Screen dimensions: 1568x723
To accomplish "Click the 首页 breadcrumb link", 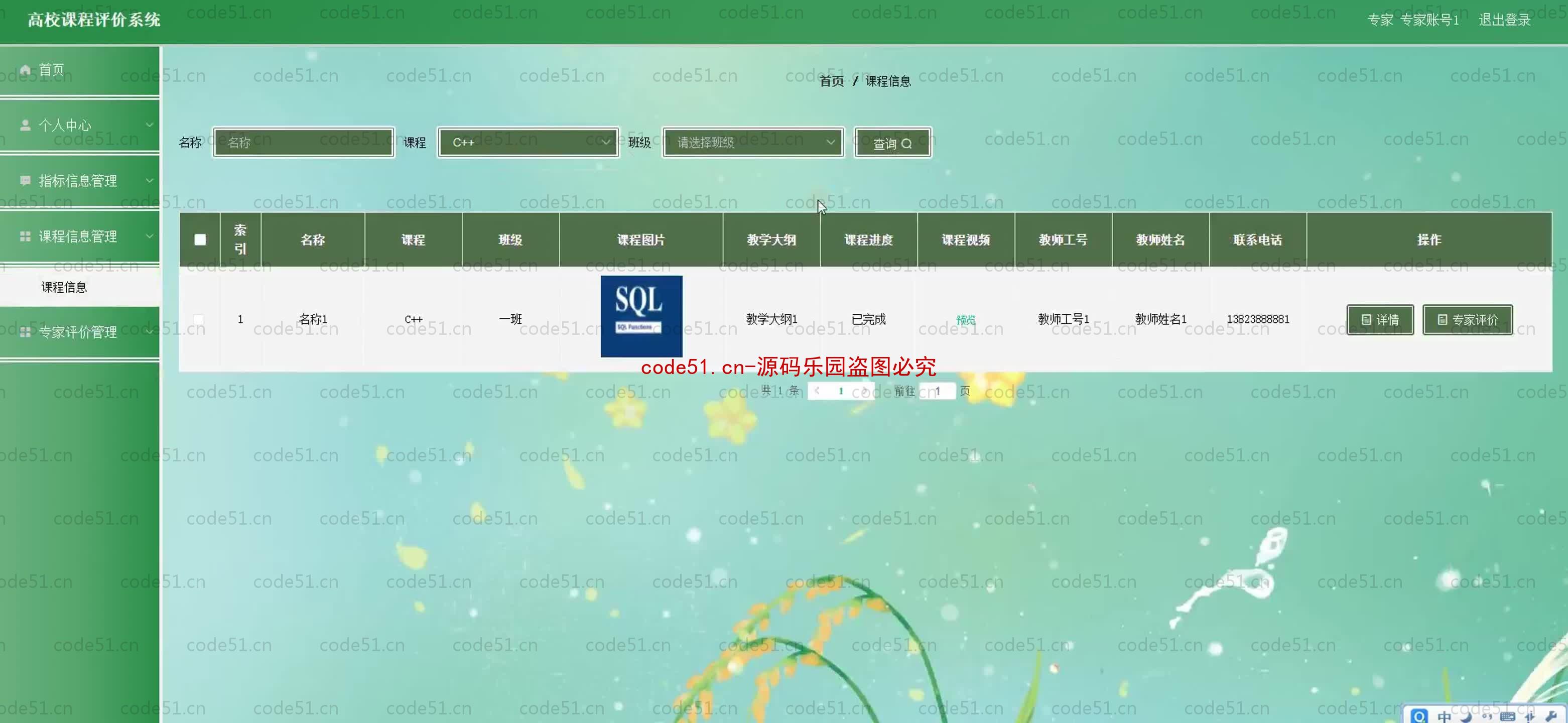I will [x=832, y=81].
